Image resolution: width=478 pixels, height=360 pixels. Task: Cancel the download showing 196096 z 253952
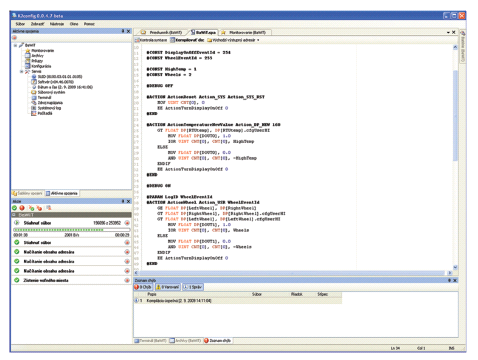click(x=127, y=223)
